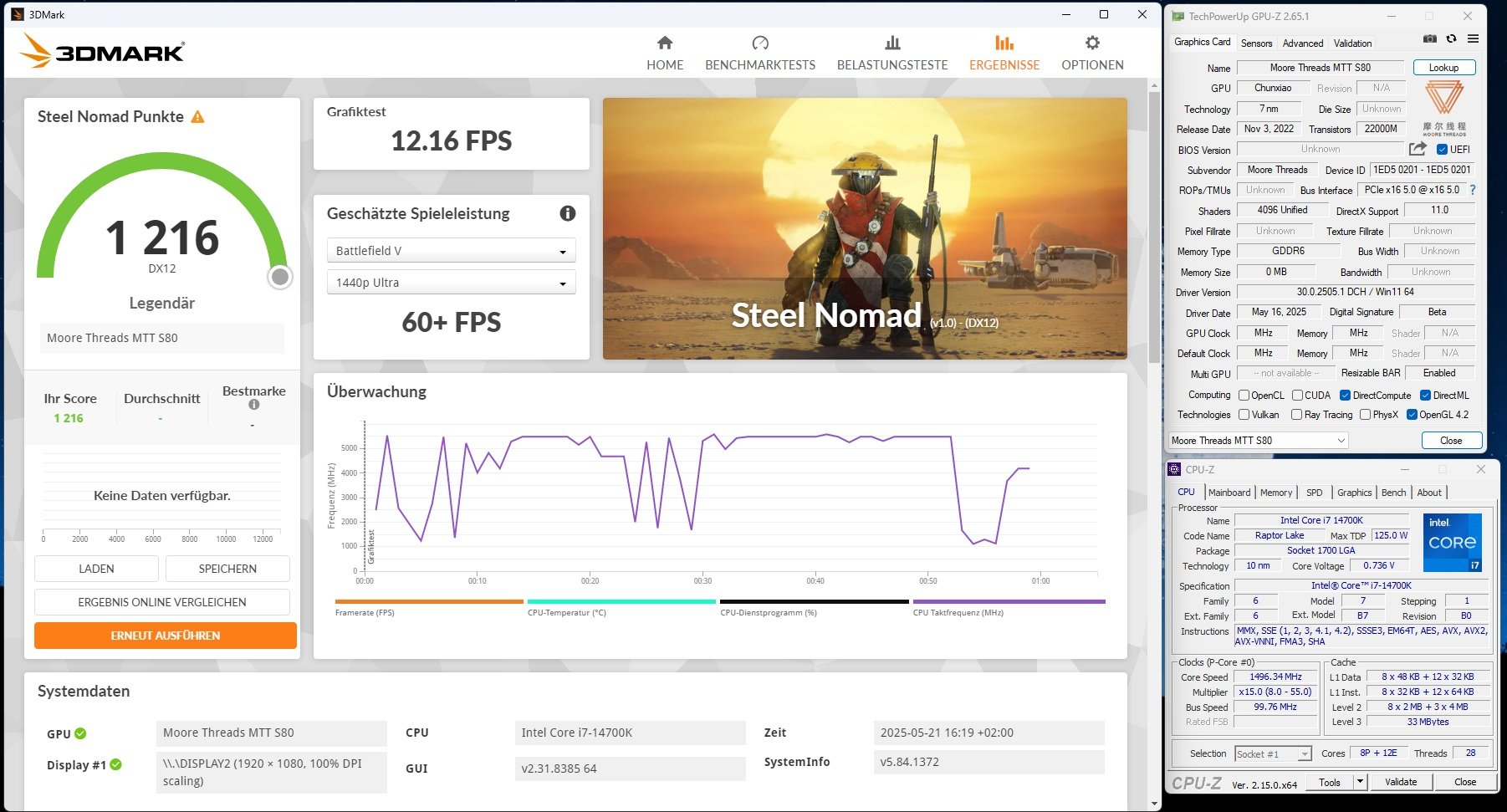
Task: Toggle the UEFI checkbox in GPU-Z
Action: pyautogui.click(x=1442, y=150)
